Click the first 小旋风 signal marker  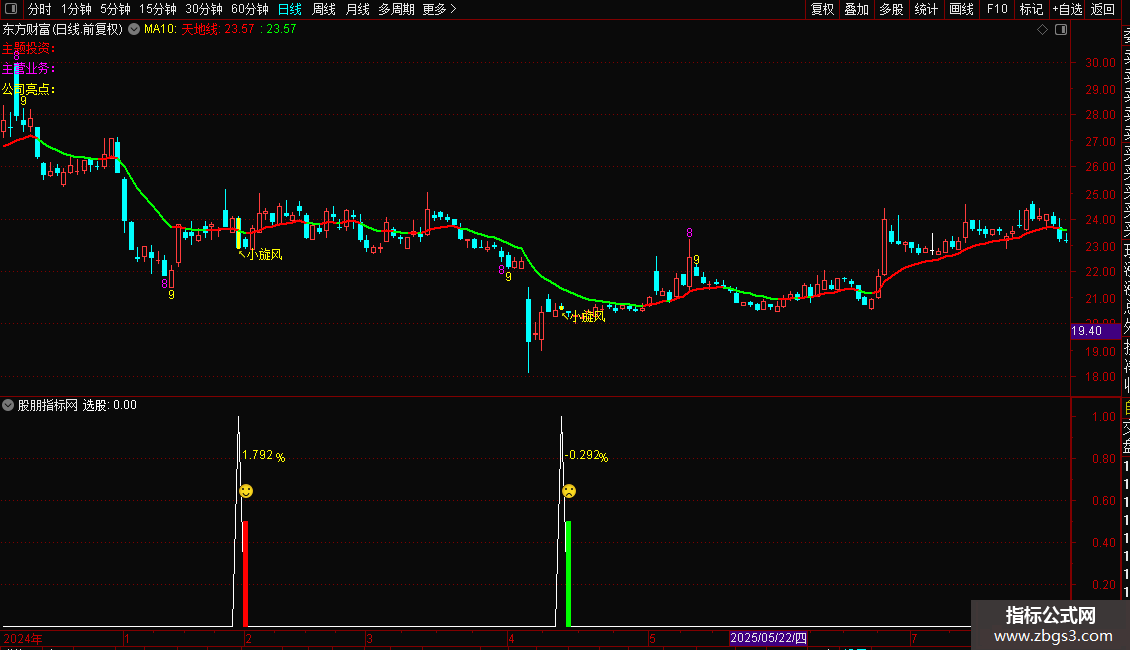coord(260,254)
